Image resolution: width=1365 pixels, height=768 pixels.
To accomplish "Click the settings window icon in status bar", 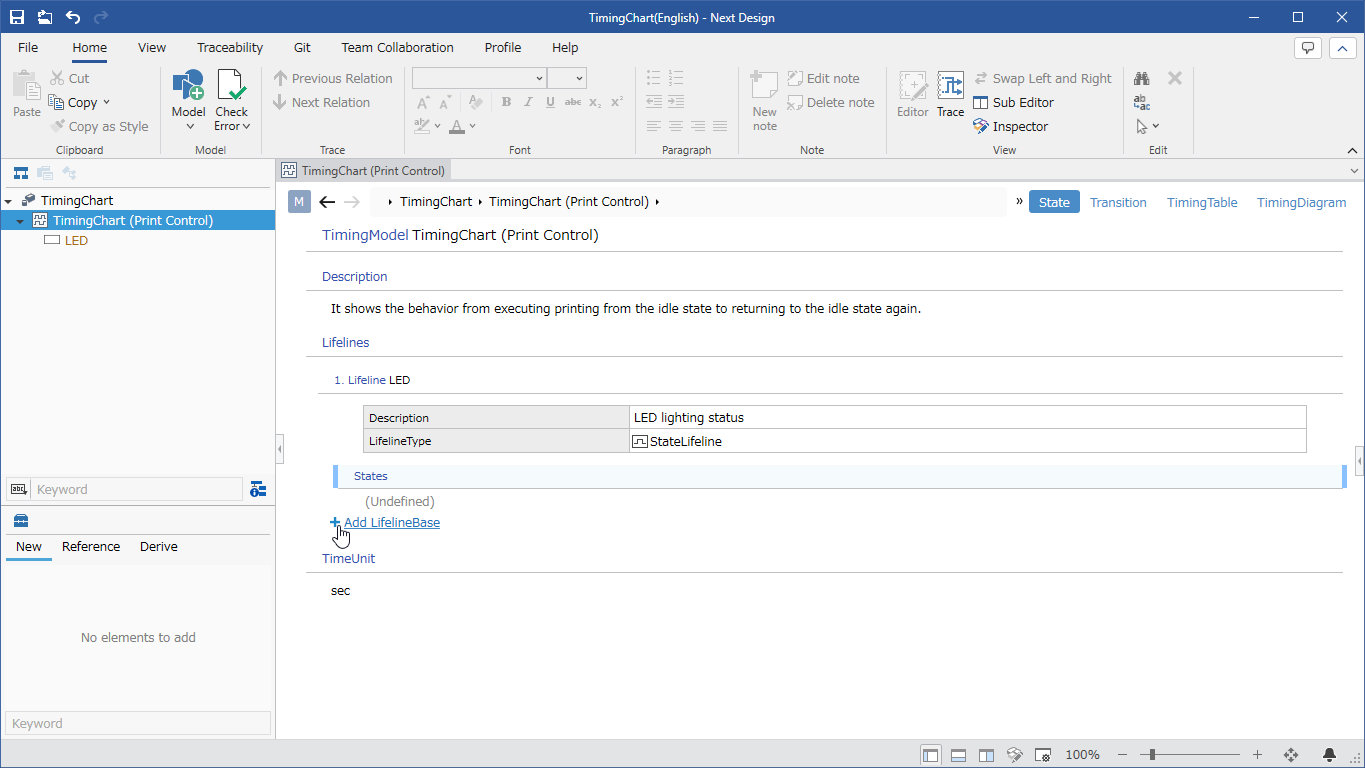I will 1042,755.
